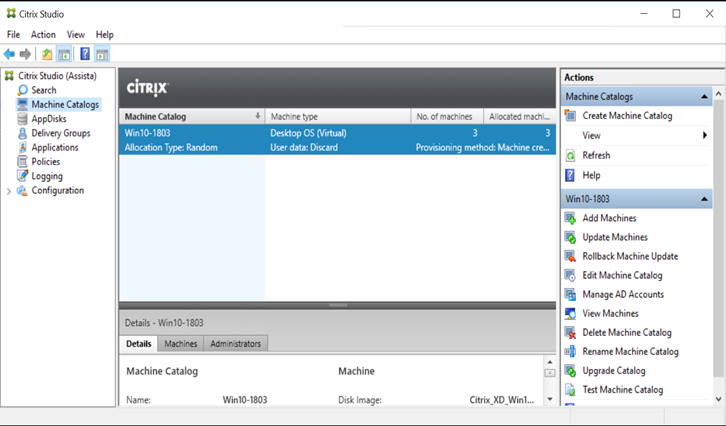The image size is (726, 426).
Task: Click the Rollback Machine Update icon
Action: tap(570, 256)
